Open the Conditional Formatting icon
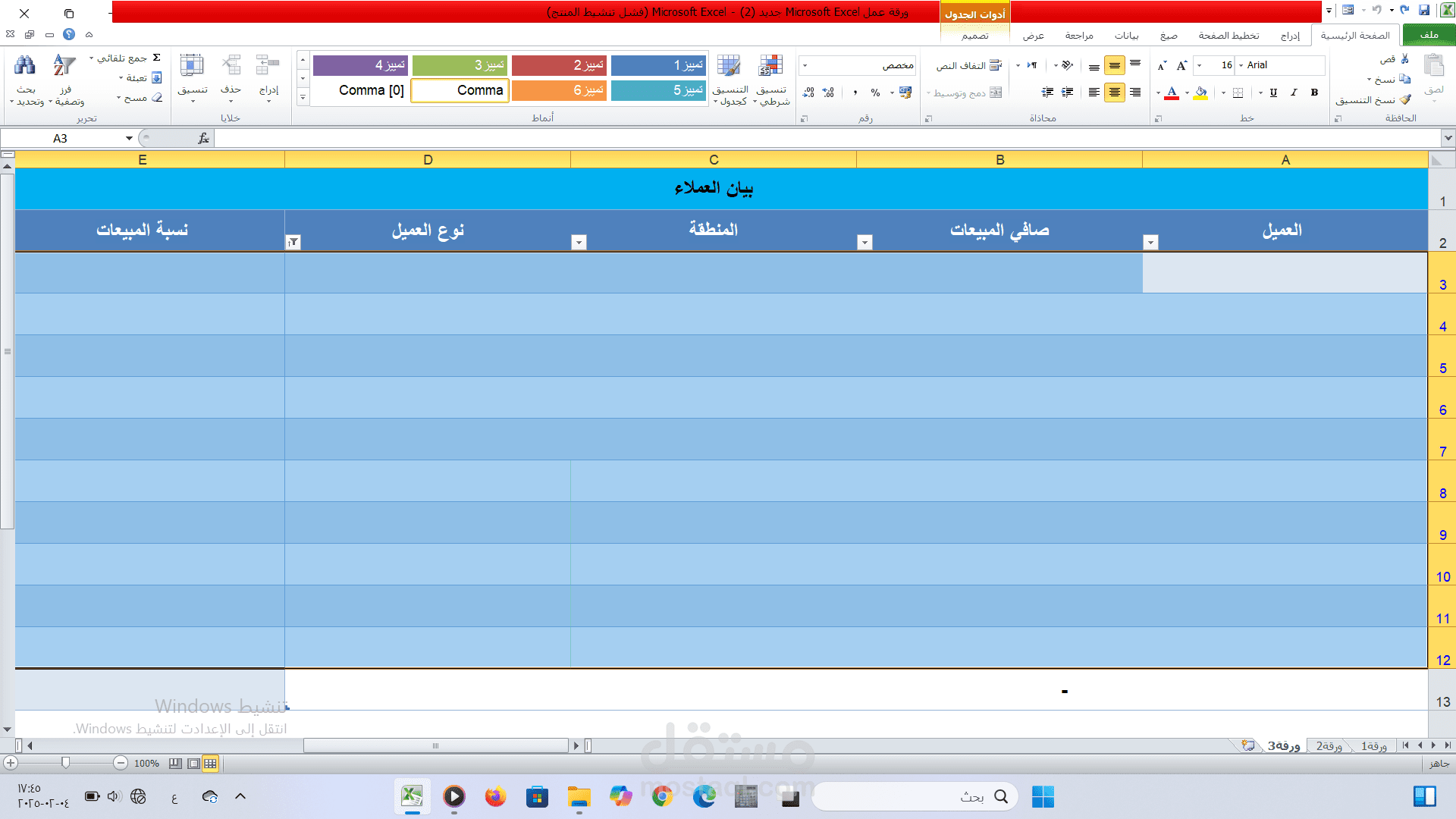The image size is (1456, 819). click(771, 66)
